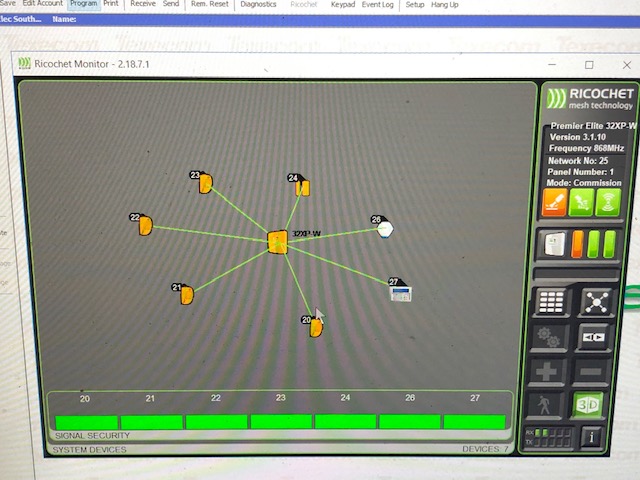This screenshot has height=480, width=640.
Task: Toggle the green 3D view button
Action: coord(588,405)
